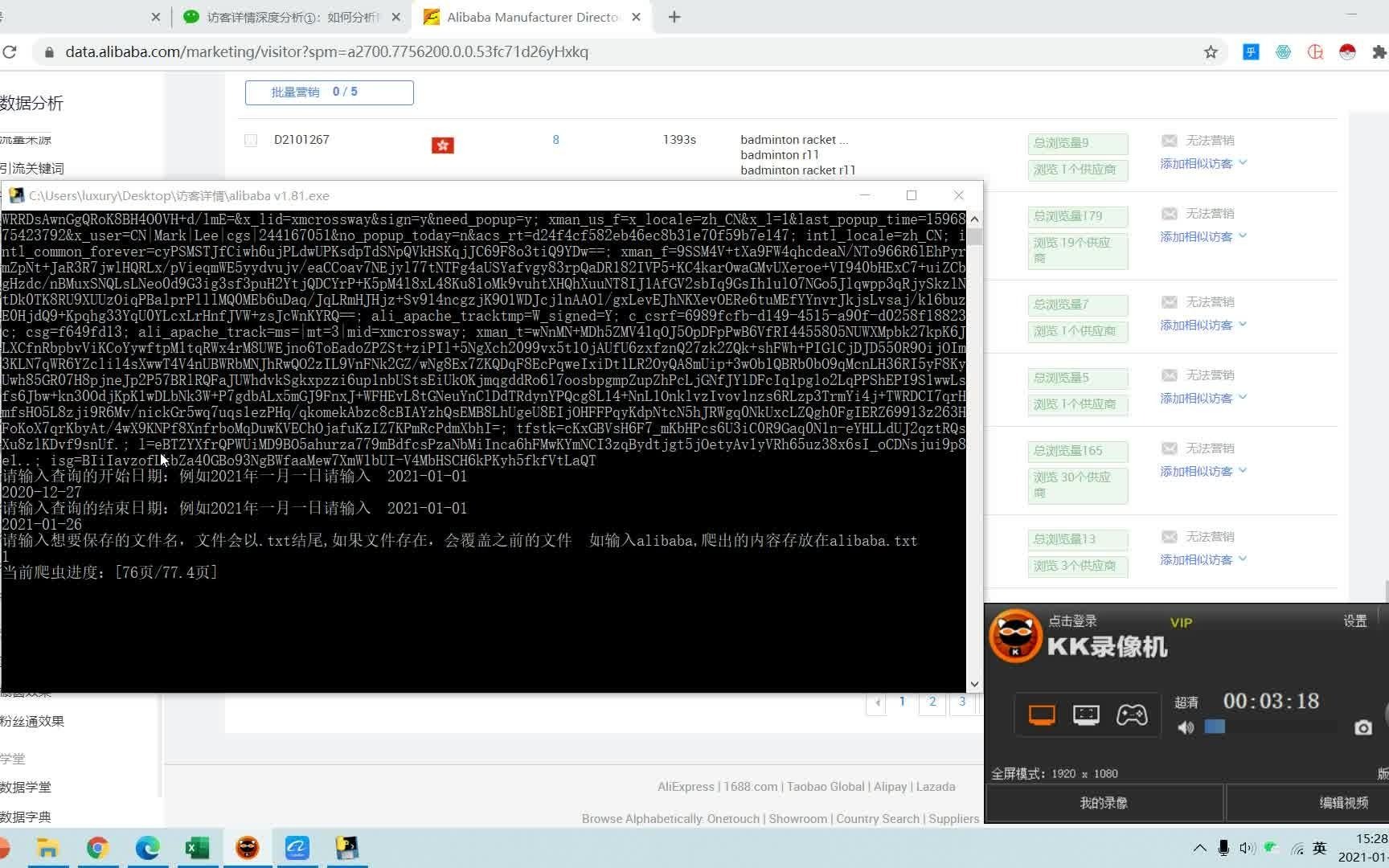The image size is (1389, 868).
Task: Open the page view count 8 link
Action: (x=555, y=140)
